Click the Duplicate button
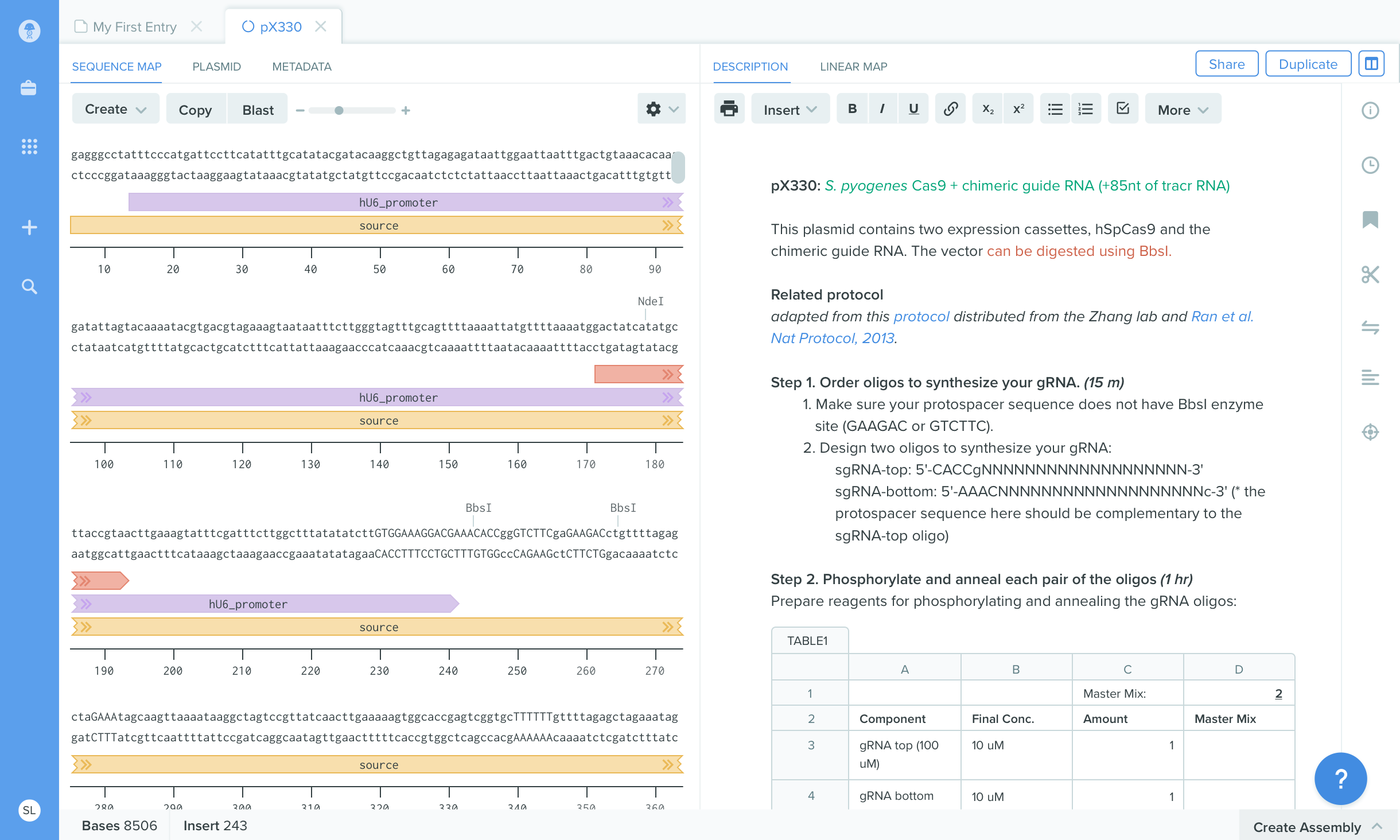 point(1308,64)
